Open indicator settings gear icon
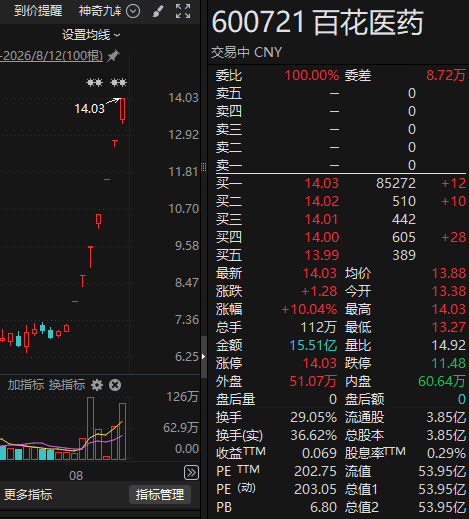Viewport: 469px width, 519px height. 97,385
